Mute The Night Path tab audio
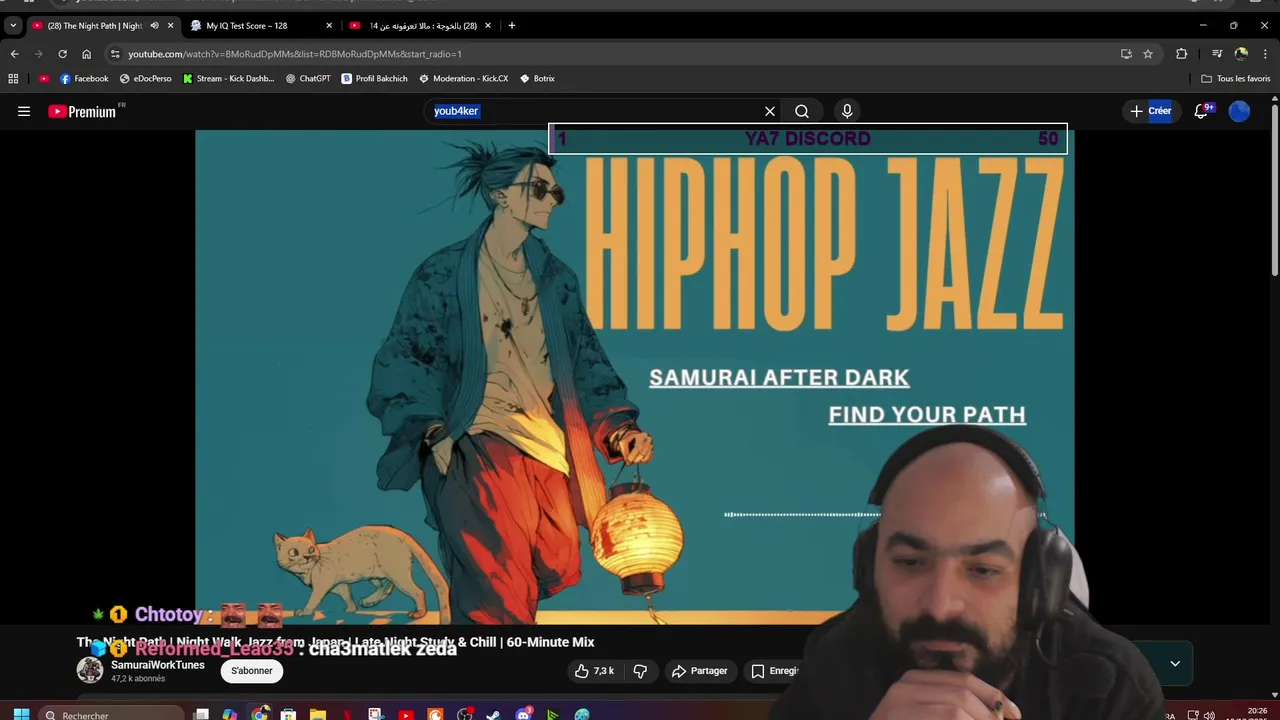This screenshot has width=1280, height=720. coord(154,25)
